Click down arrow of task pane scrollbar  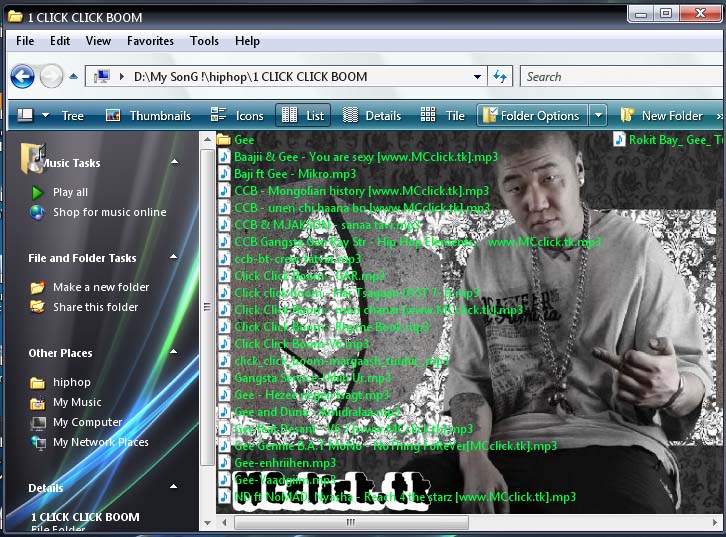(207, 523)
